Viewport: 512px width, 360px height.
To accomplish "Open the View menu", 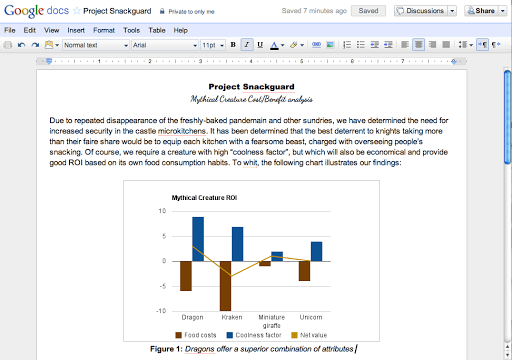I will (x=51, y=30).
